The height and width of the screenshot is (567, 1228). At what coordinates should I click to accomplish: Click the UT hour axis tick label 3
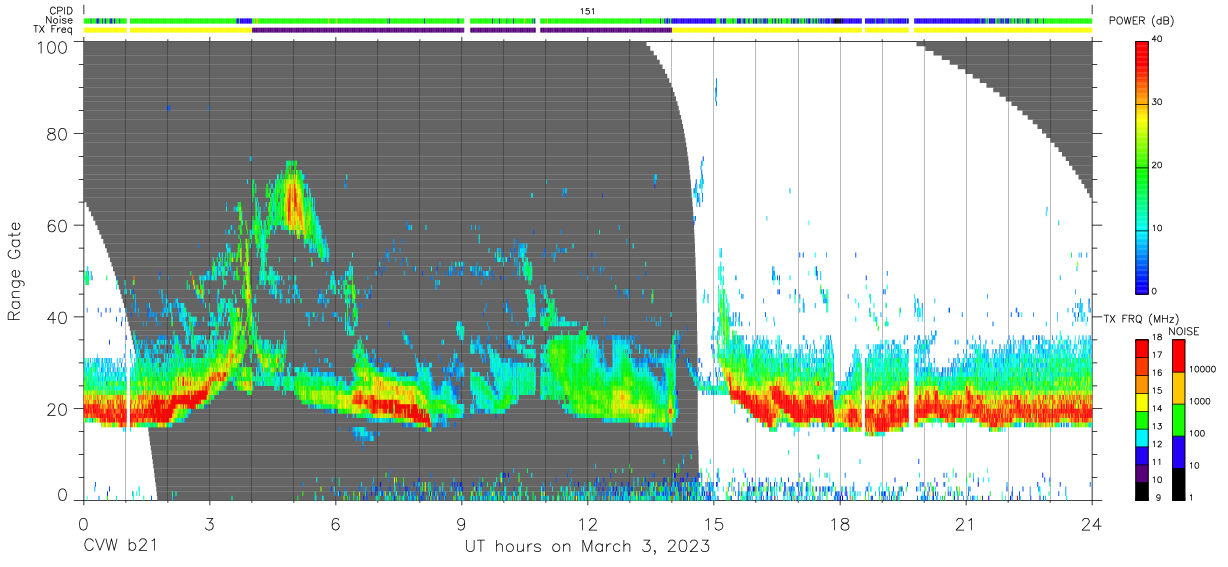(x=209, y=524)
